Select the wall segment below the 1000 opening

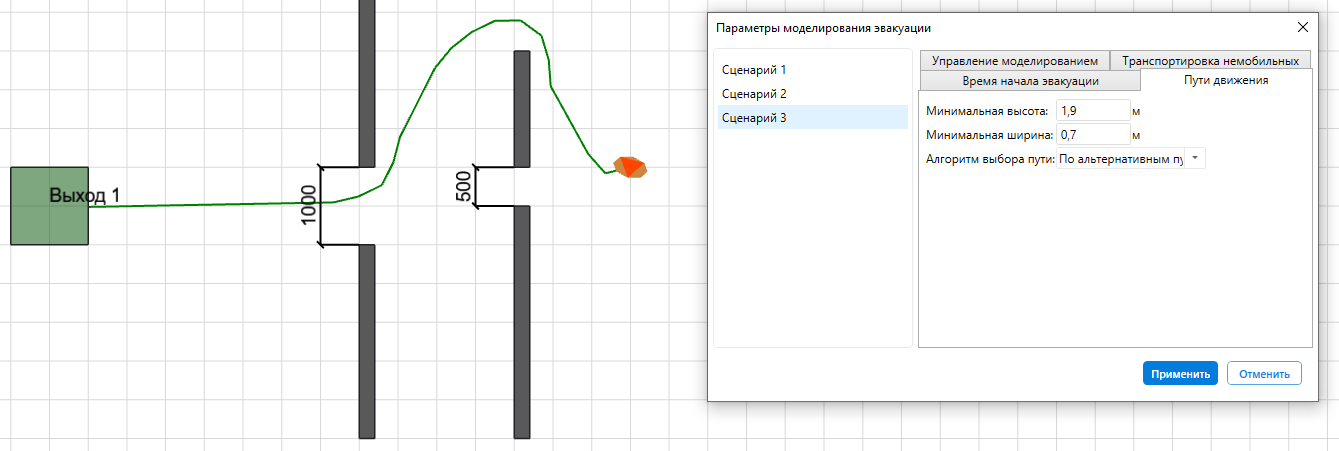[367, 341]
